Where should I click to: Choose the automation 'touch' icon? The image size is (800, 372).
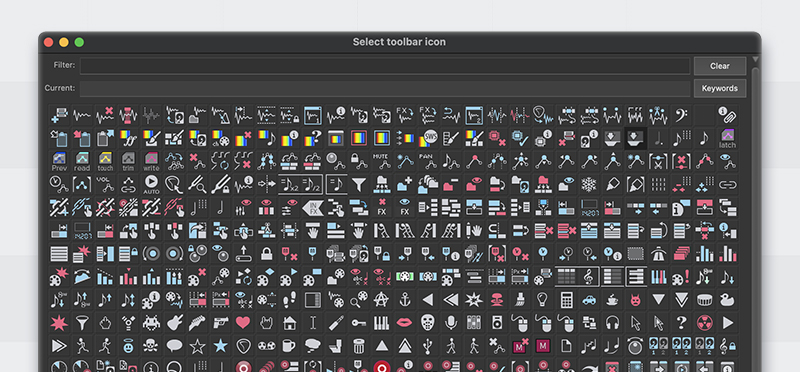click(x=105, y=161)
